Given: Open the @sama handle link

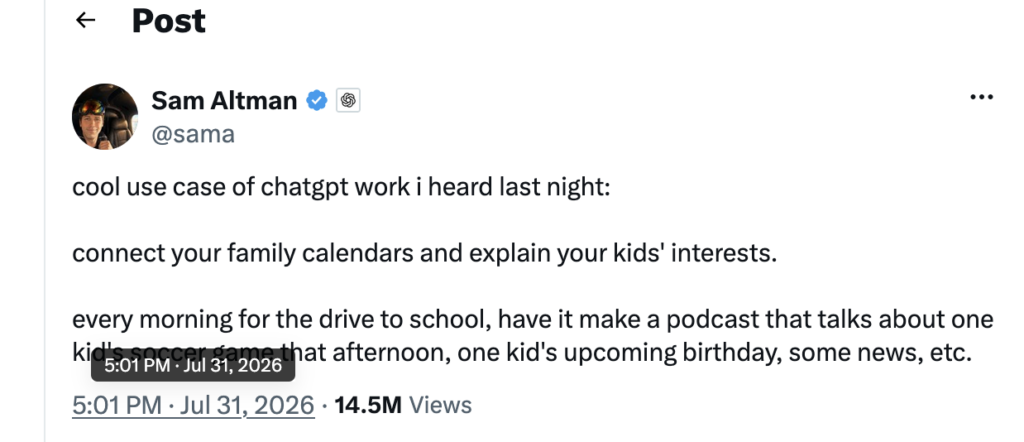Looking at the screenshot, I should point(193,134).
